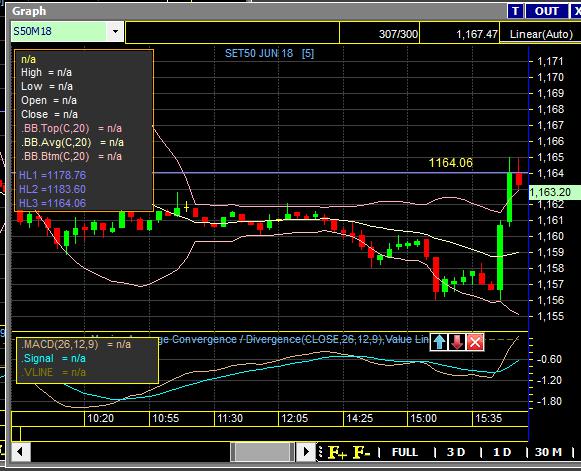Click the T button in title bar
Viewport: 581px width, 471px height.
pos(515,11)
